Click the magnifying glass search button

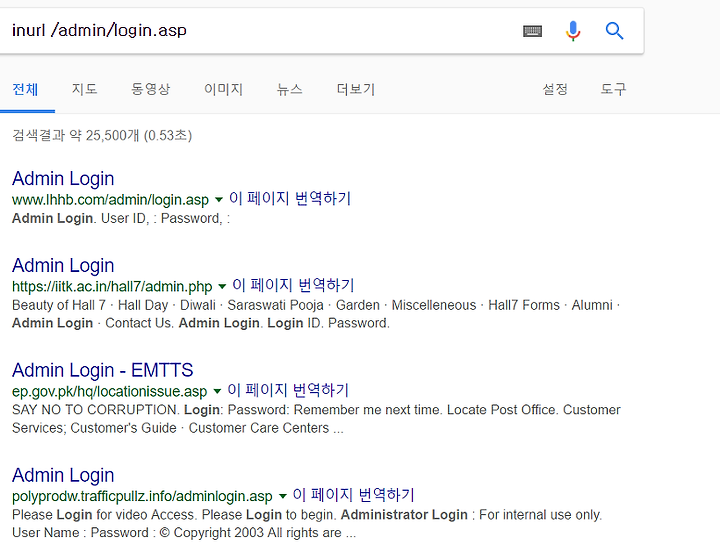pos(614,31)
